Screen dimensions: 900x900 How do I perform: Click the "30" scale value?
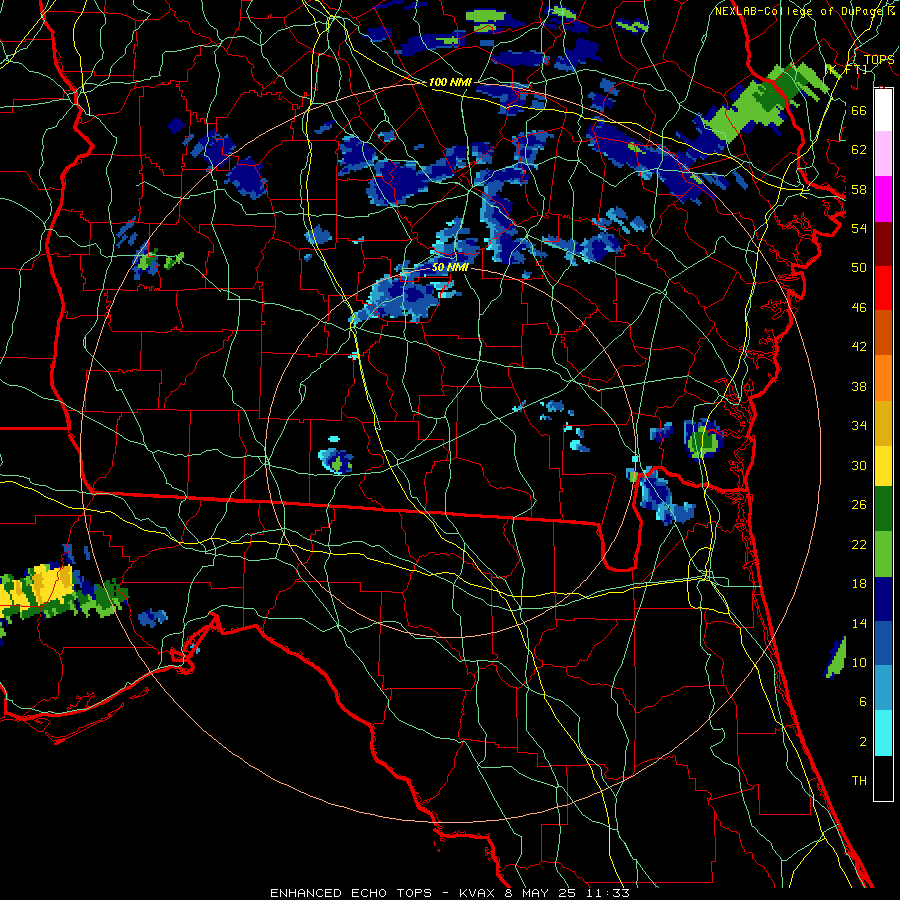859,465
